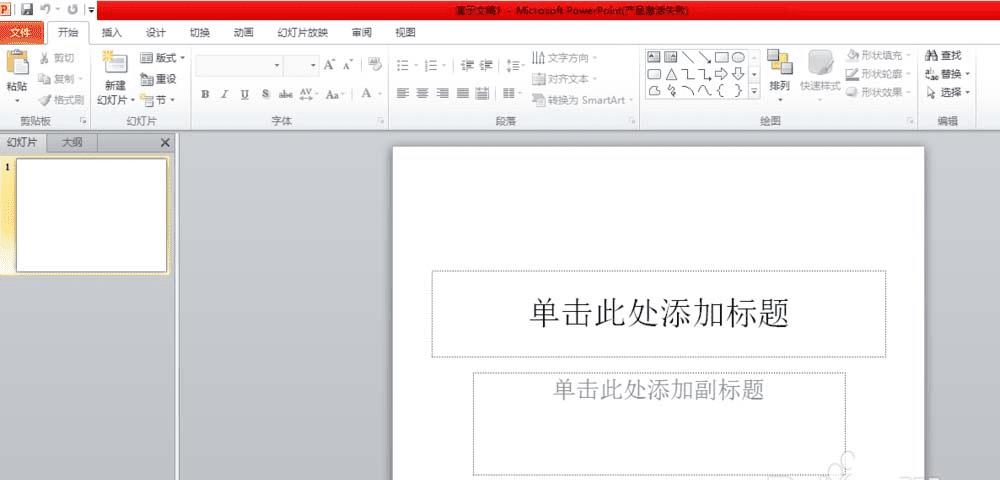Click the Increase Font Size icon
The height and width of the screenshot is (480, 1000).
coord(329,65)
